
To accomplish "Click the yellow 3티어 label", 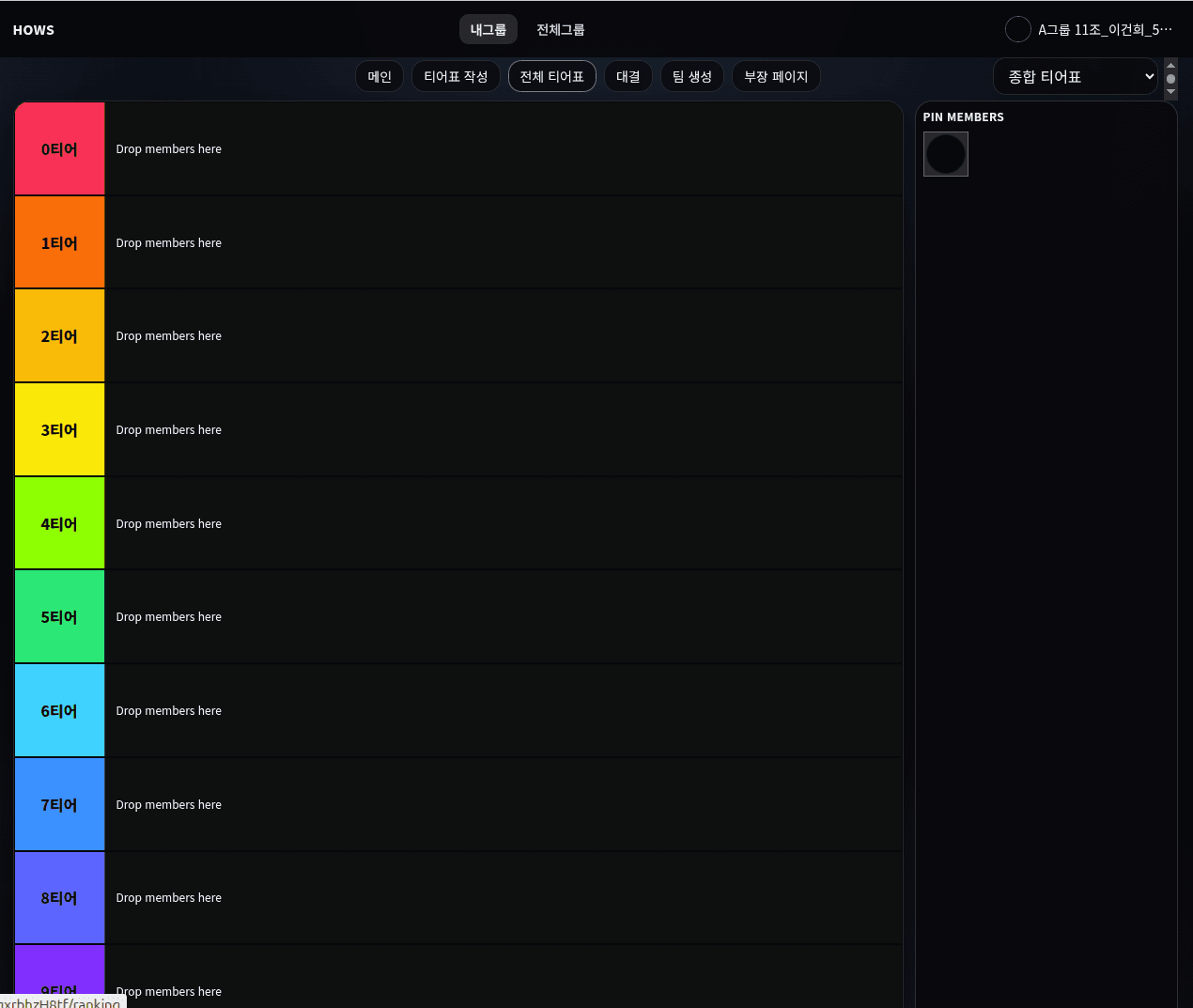I will (59, 430).
